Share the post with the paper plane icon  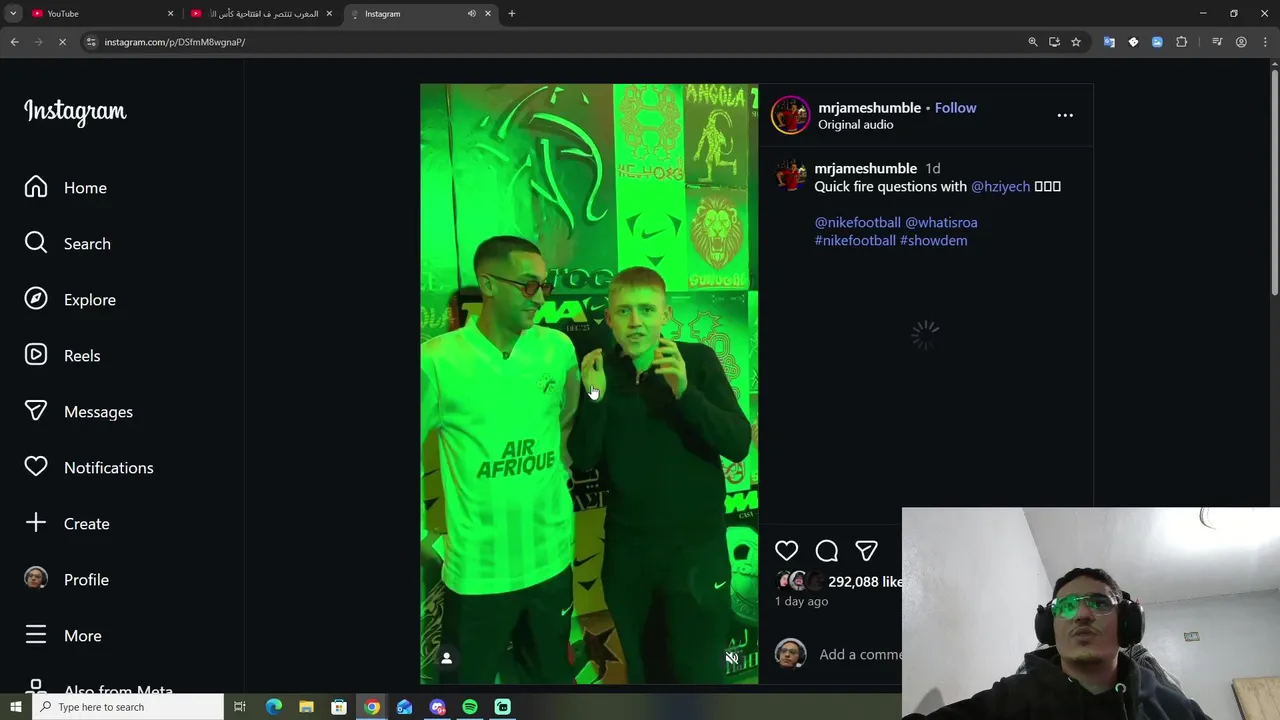[x=866, y=551]
